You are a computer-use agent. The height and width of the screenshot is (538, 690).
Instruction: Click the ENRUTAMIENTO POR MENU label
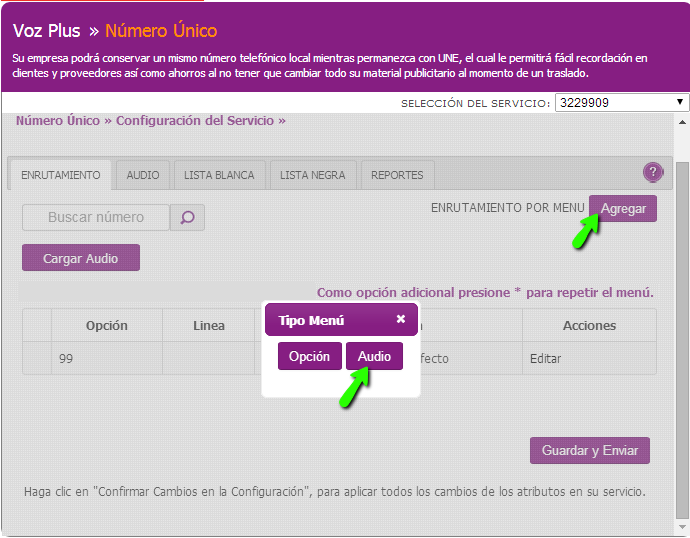(x=507, y=208)
